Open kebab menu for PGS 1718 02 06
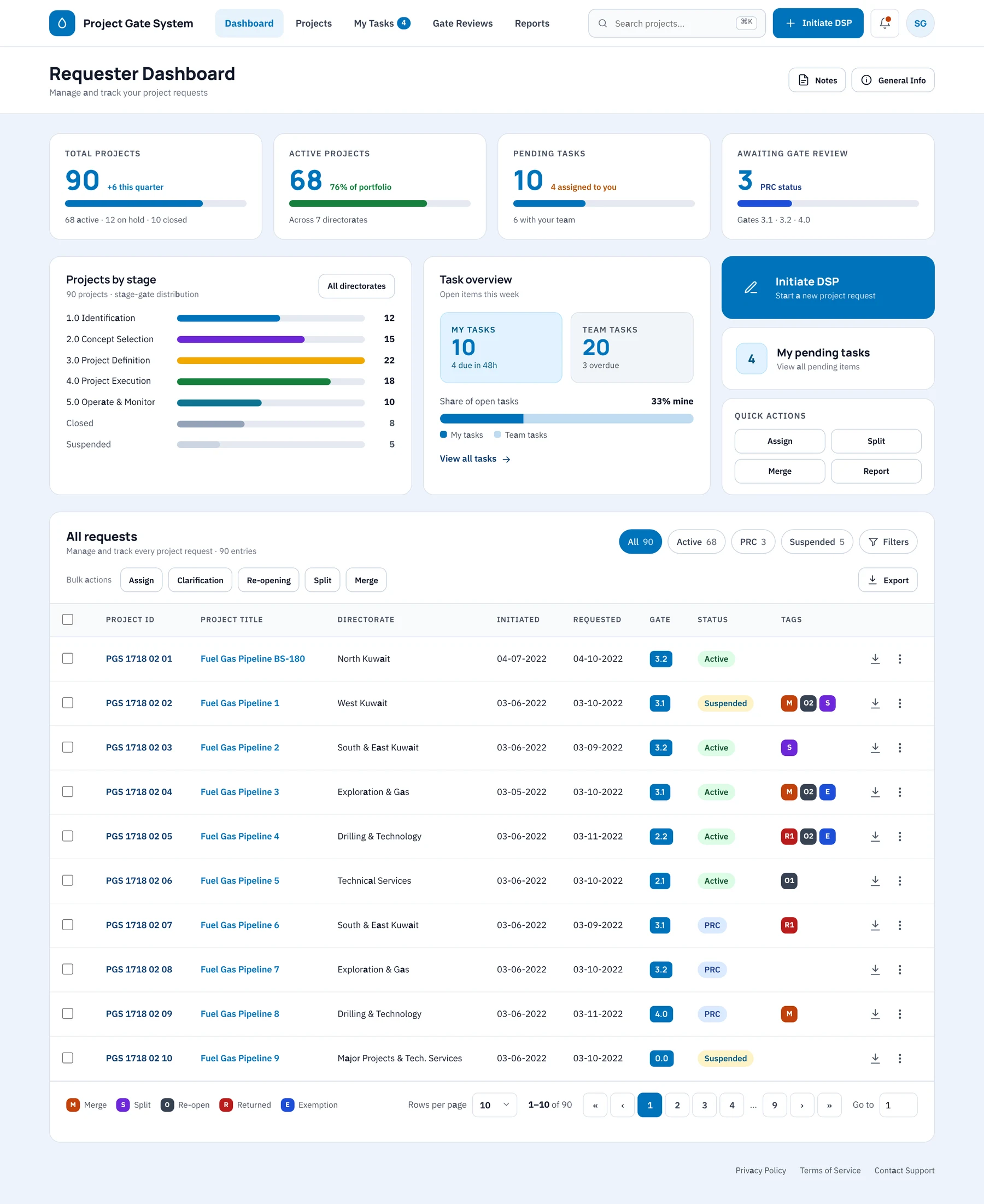This screenshot has height=1204, width=984. [900, 880]
